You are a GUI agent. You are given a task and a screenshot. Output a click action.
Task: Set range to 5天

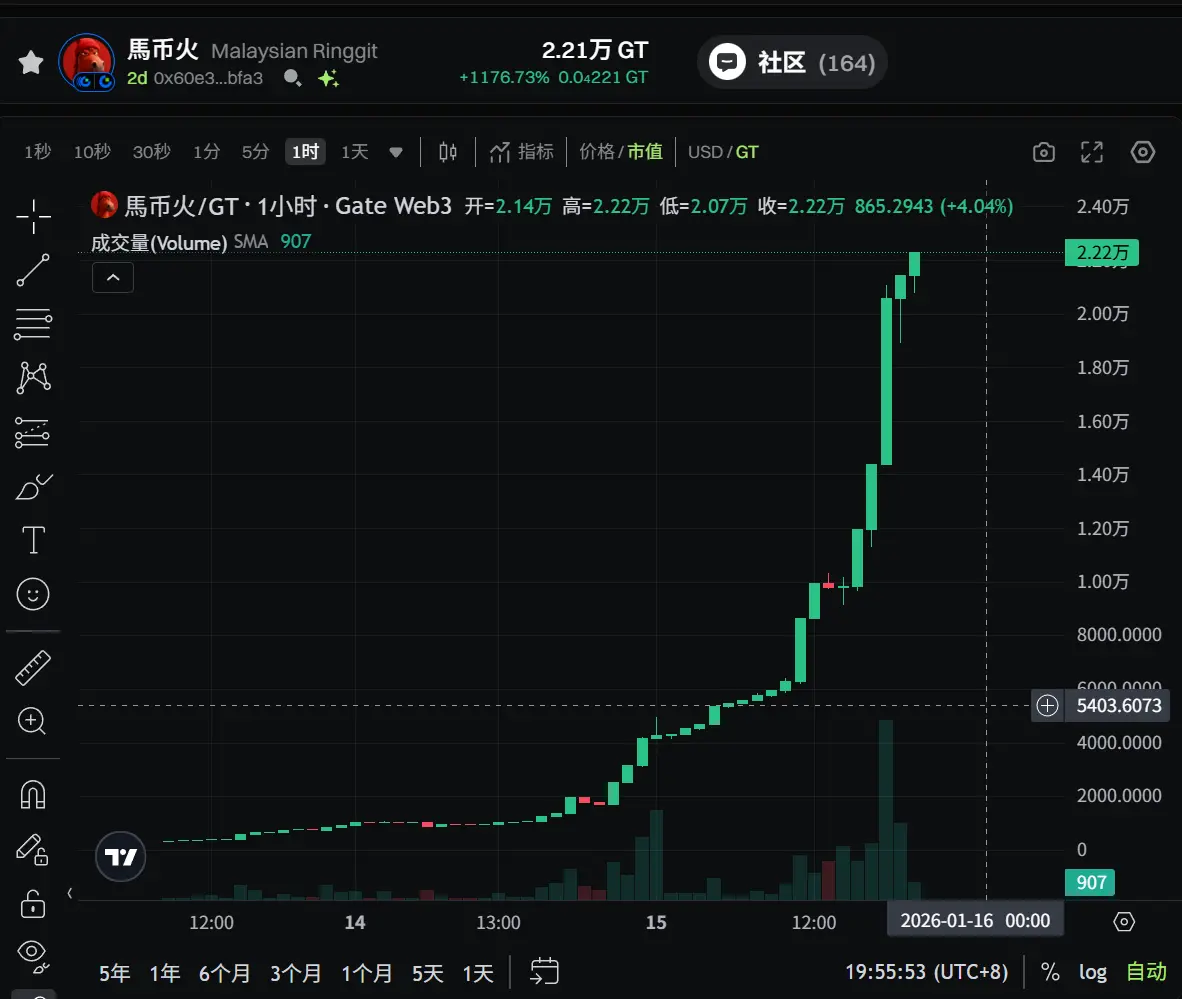click(x=427, y=973)
